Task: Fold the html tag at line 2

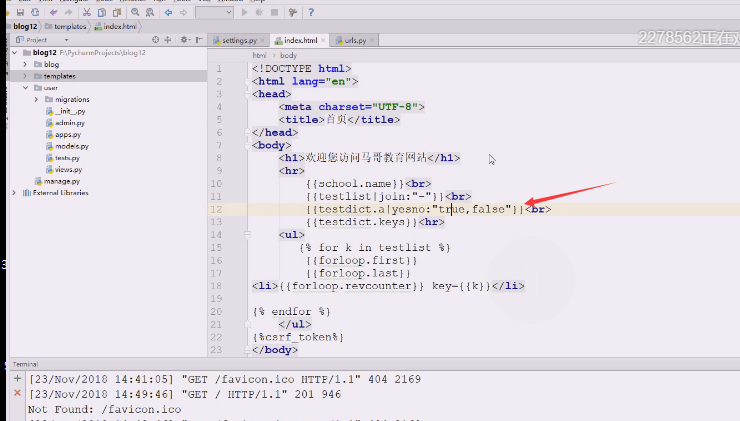Action: click(x=247, y=82)
